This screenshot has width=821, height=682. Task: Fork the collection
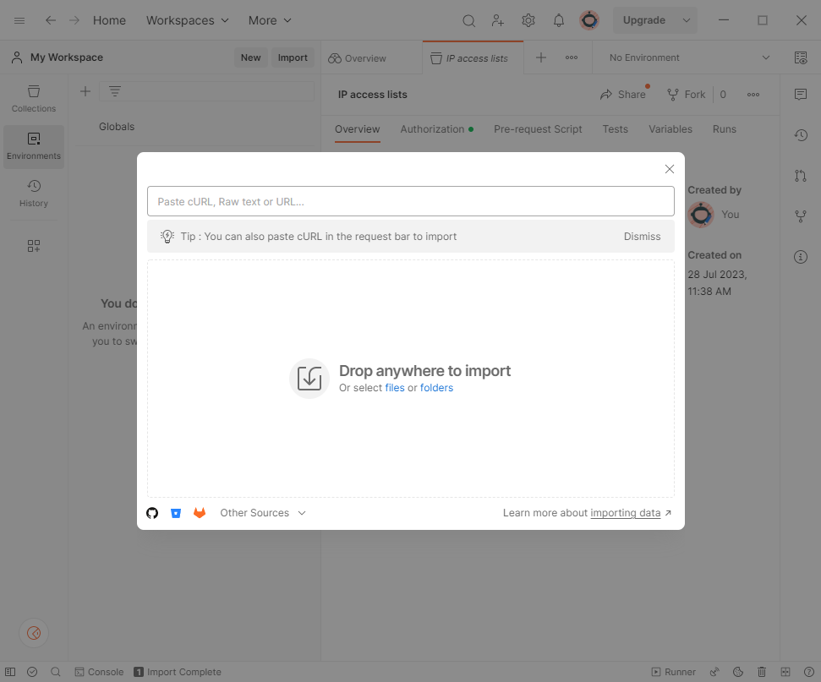686,95
